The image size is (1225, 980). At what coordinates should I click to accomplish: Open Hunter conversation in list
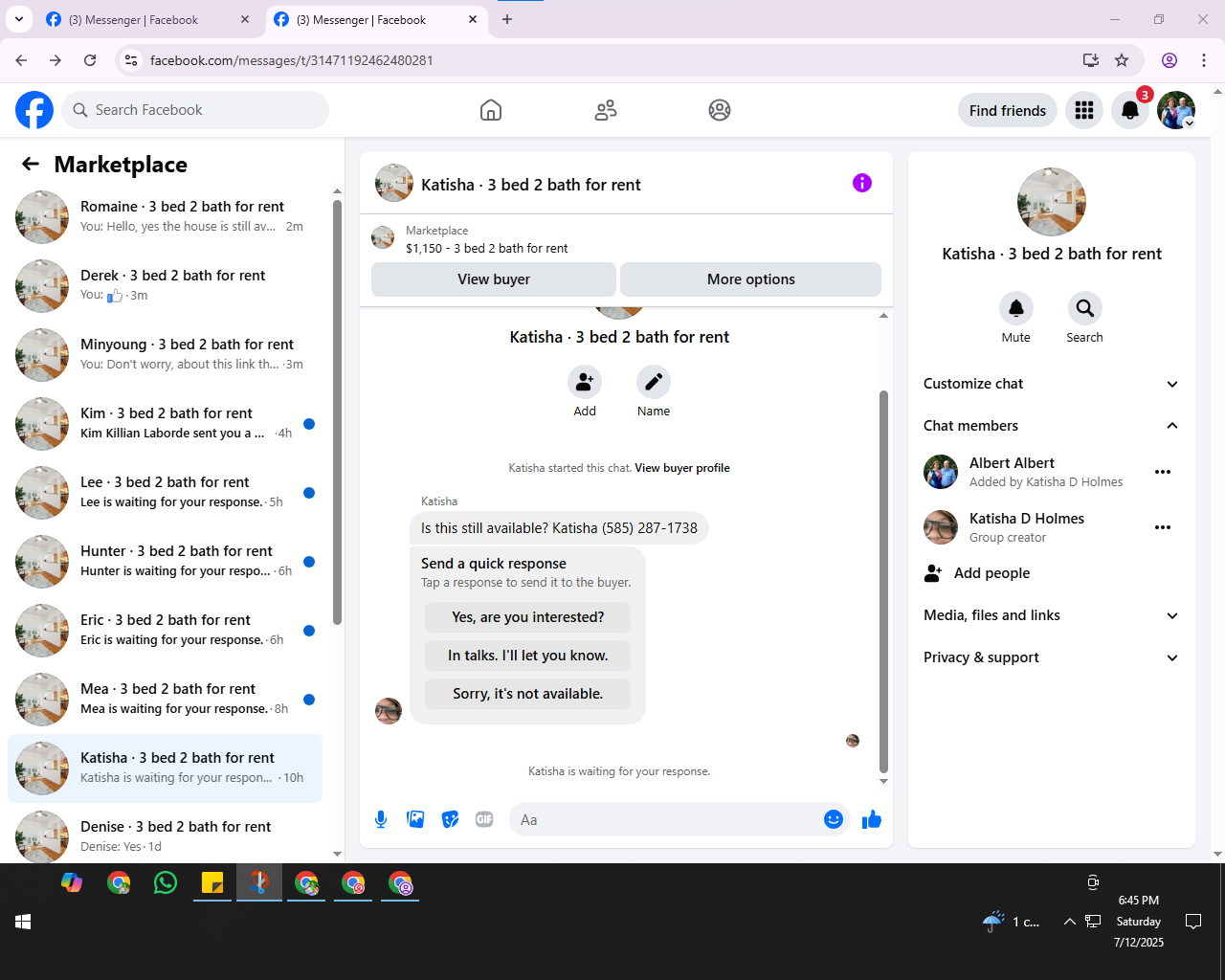166,562
